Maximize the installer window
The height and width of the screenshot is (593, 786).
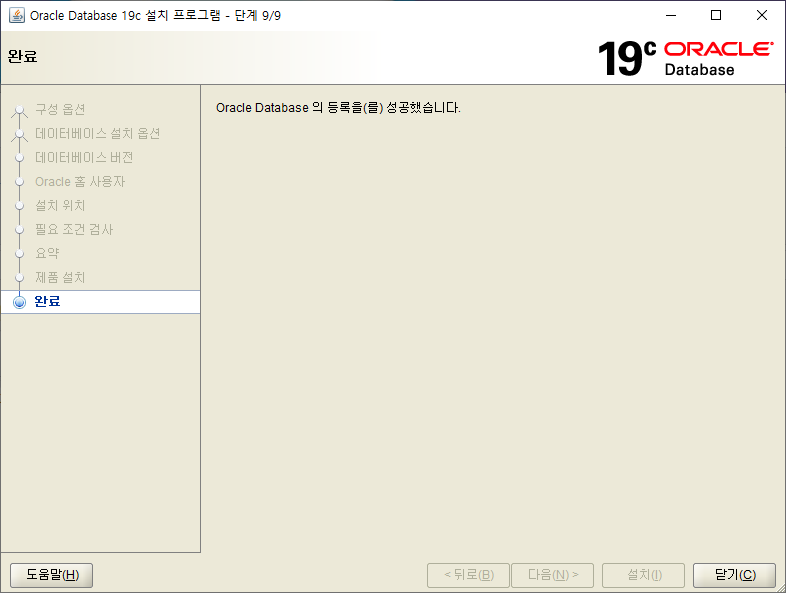coord(716,16)
